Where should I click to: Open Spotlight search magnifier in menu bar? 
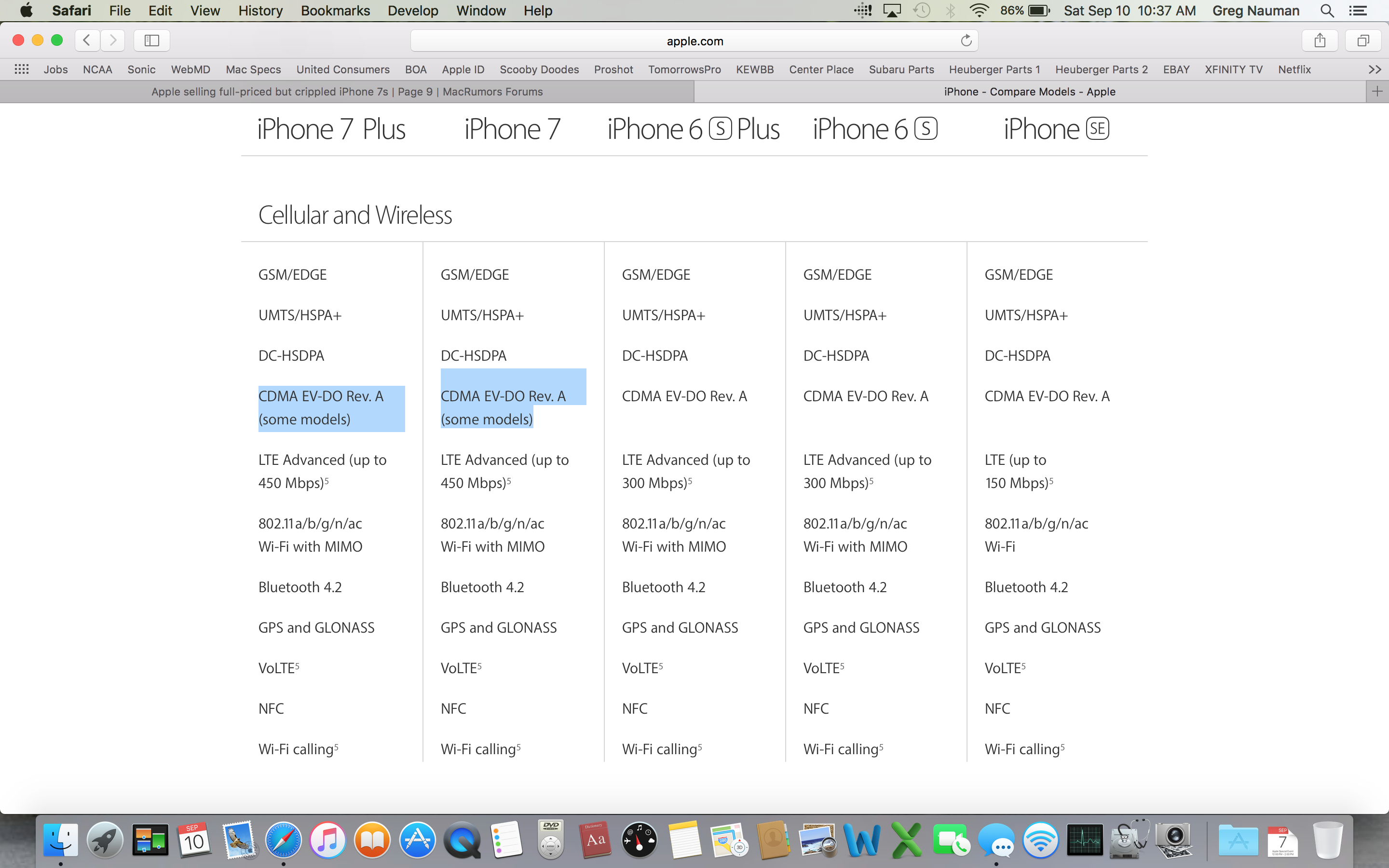coord(1326,10)
